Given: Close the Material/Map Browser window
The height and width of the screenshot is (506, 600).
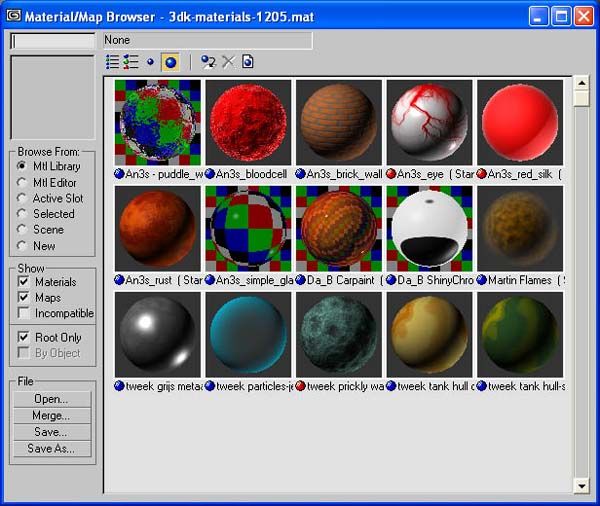Looking at the screenshot, I should coord(584,16).
